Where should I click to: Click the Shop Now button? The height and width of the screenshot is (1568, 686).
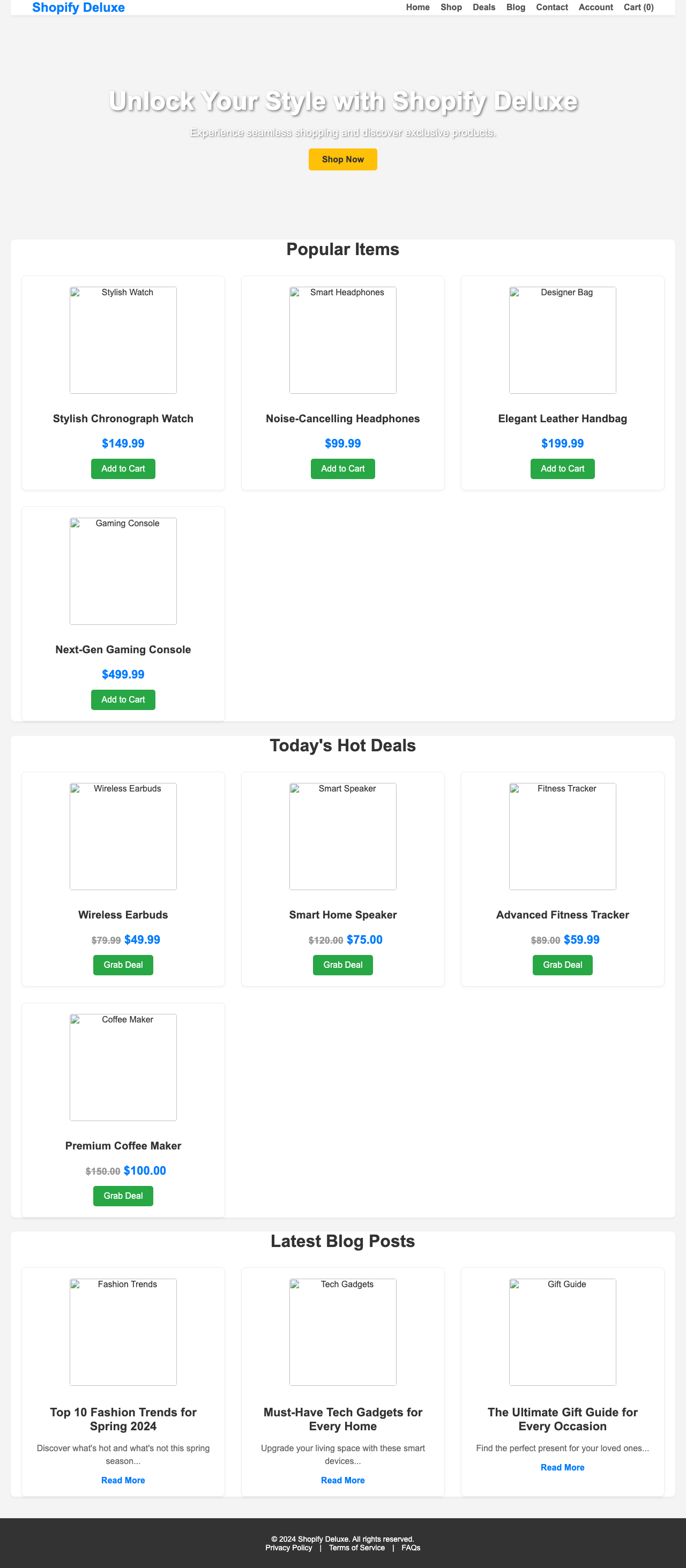click(342, 159)
